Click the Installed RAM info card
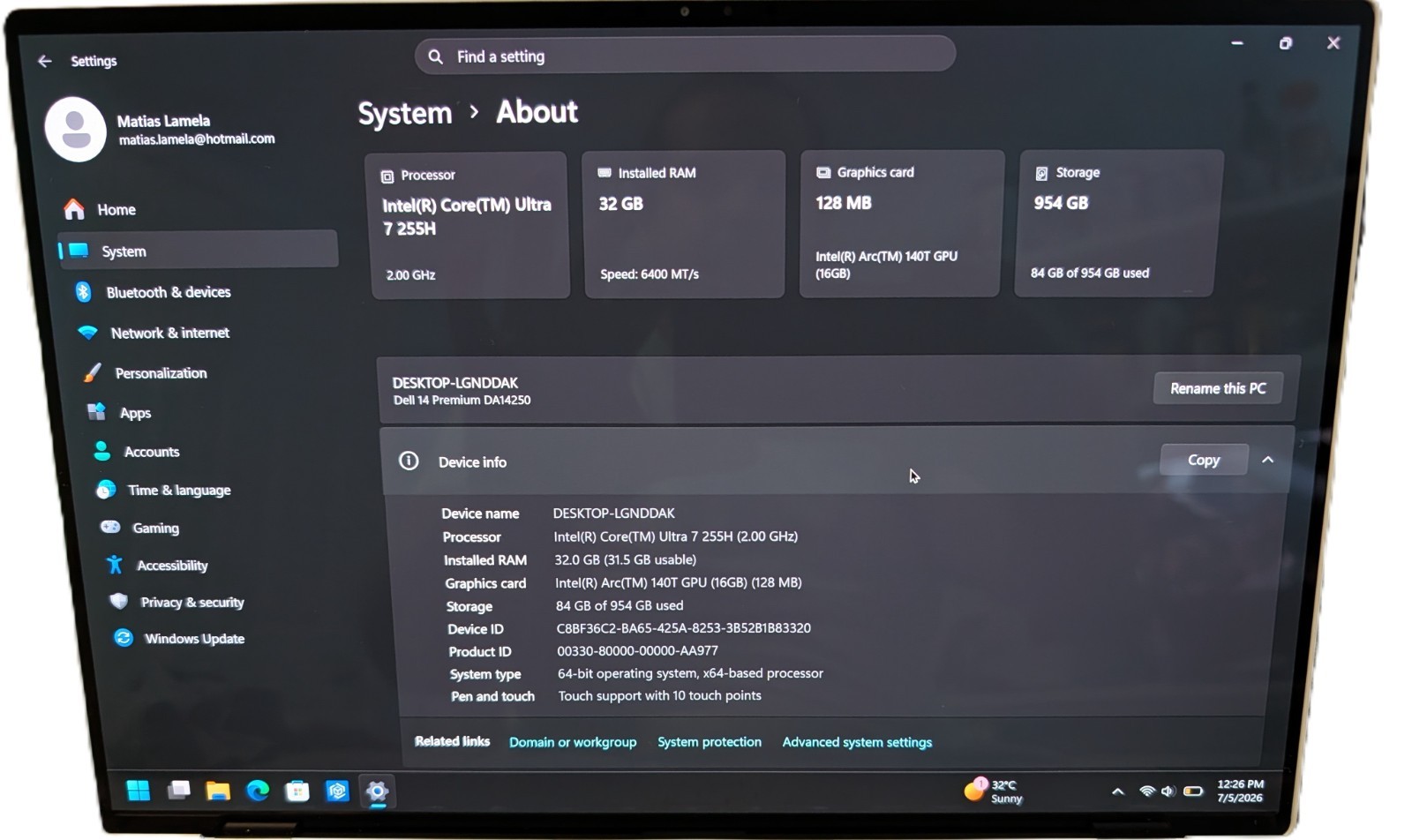The width and height of the screenshot is (1412, 840). coord(684,224)
